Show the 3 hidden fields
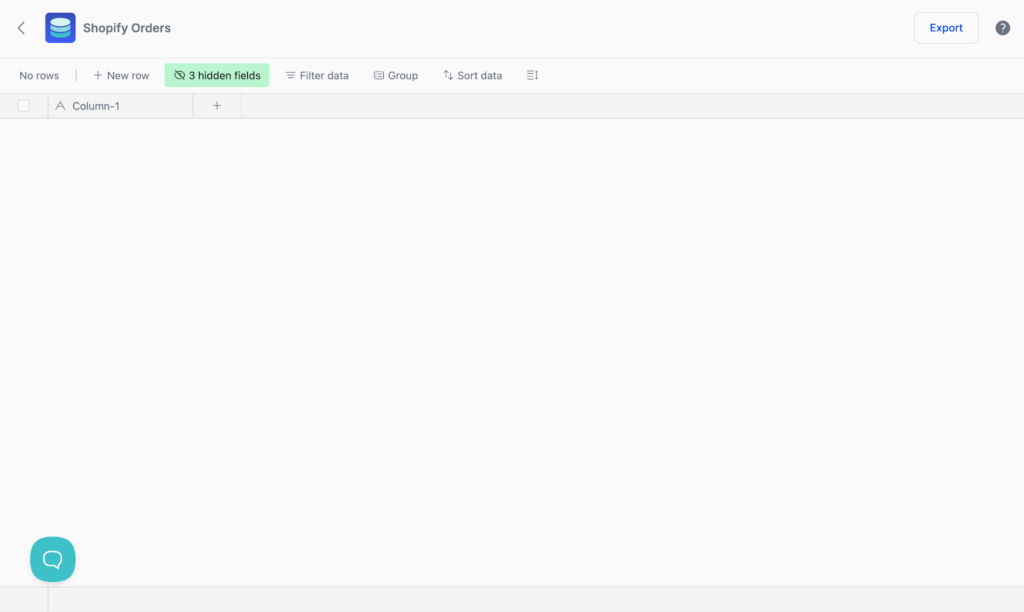Viewport: 1024px width, 612px height. pos(216,75)
